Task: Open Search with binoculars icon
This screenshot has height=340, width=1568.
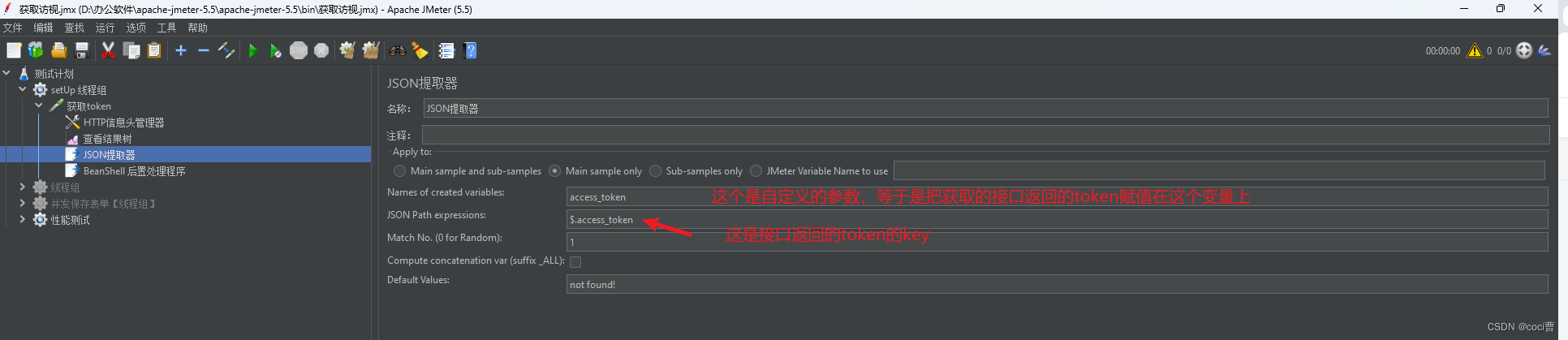Action: point(397,50)
